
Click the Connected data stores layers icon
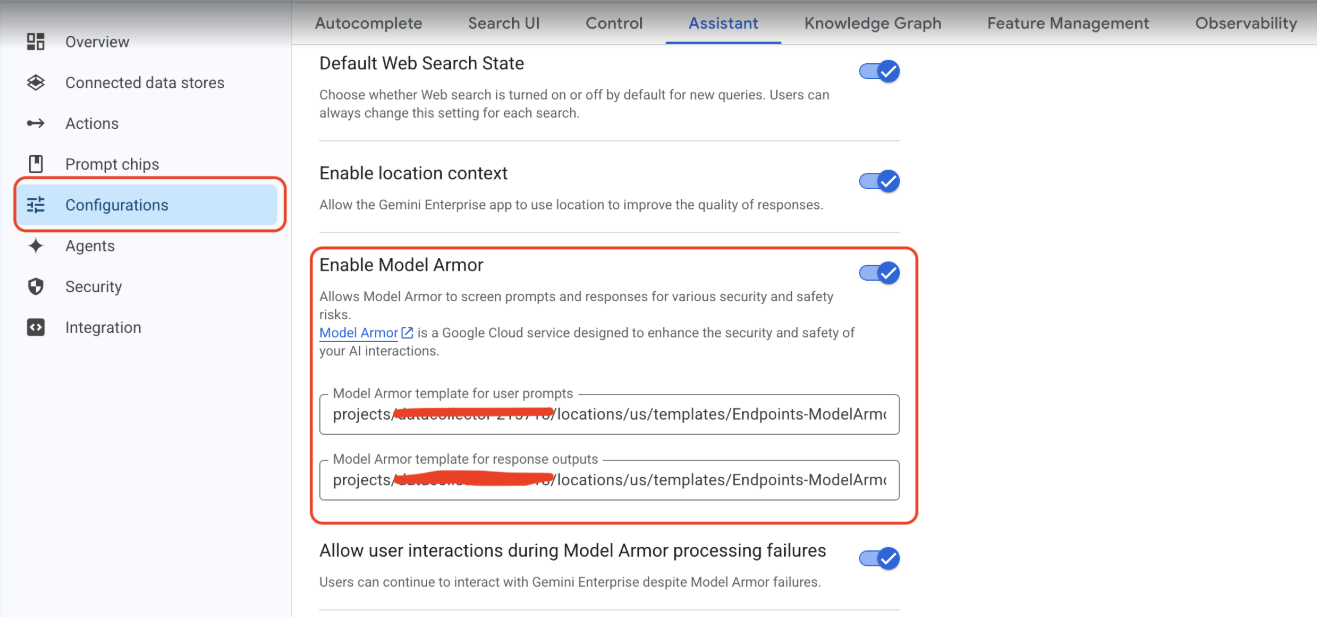(x=36, y=83)
